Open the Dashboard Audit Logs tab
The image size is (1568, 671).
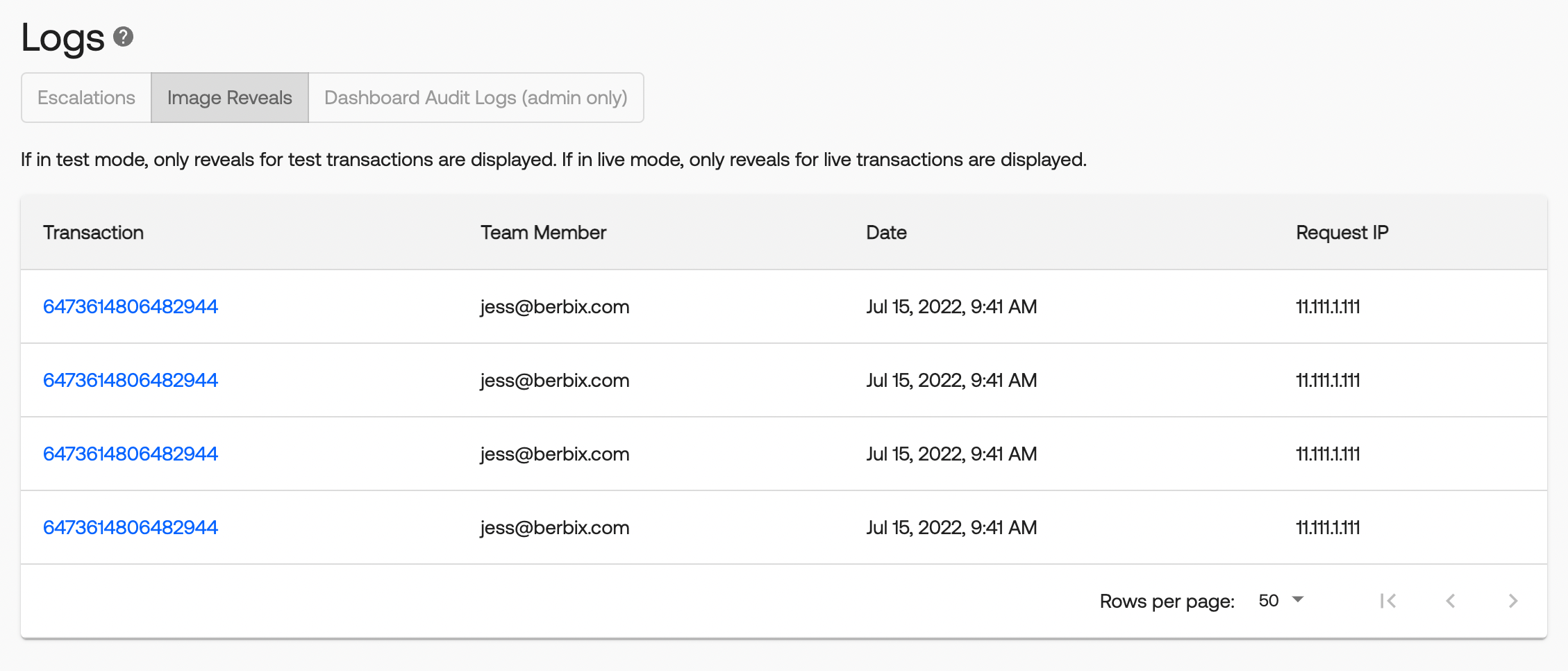(476, 98)
